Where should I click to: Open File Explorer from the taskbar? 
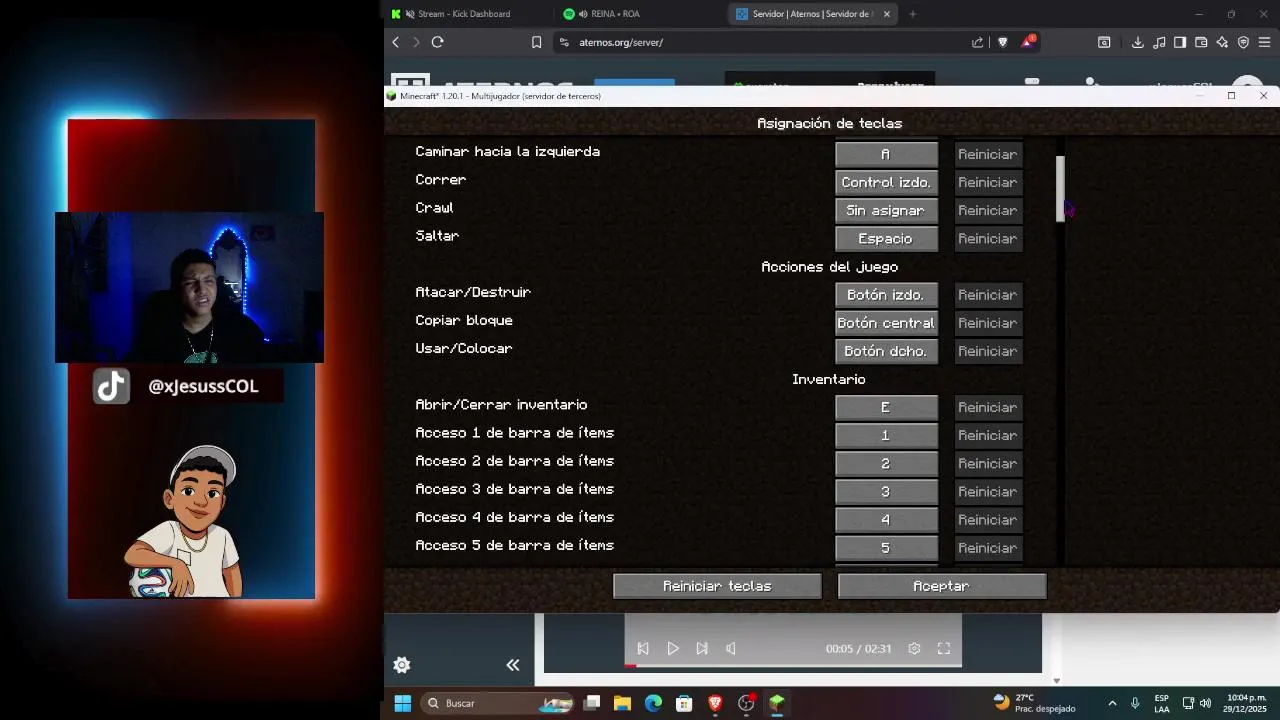coord(622,703)
